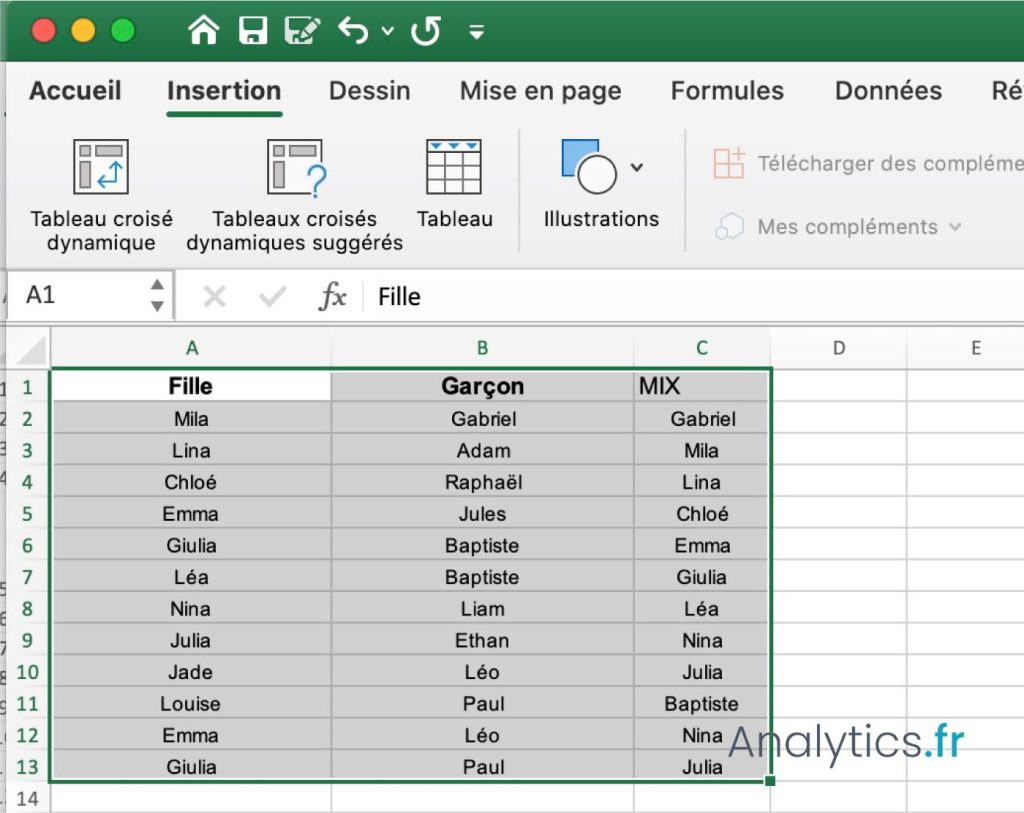This screenshot has width=1024, height=813.
Task: Select column C header
Action: pos(701,348)
